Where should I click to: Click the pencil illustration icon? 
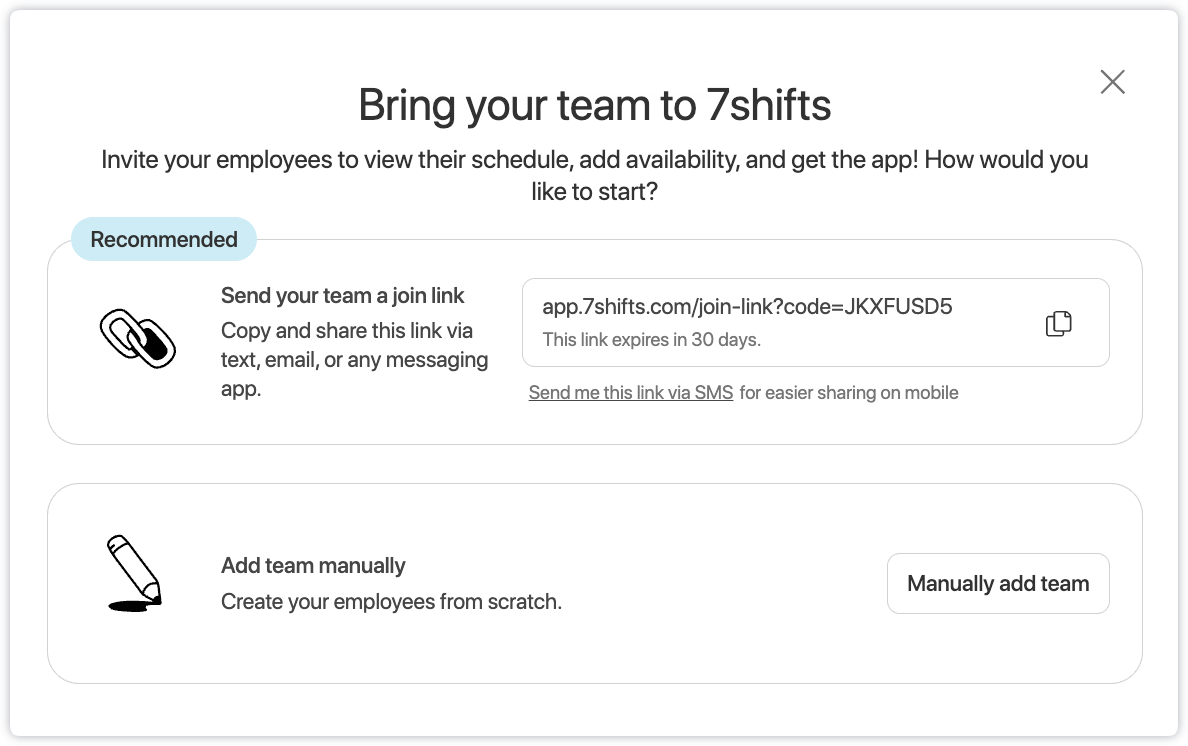pos(134,573)
